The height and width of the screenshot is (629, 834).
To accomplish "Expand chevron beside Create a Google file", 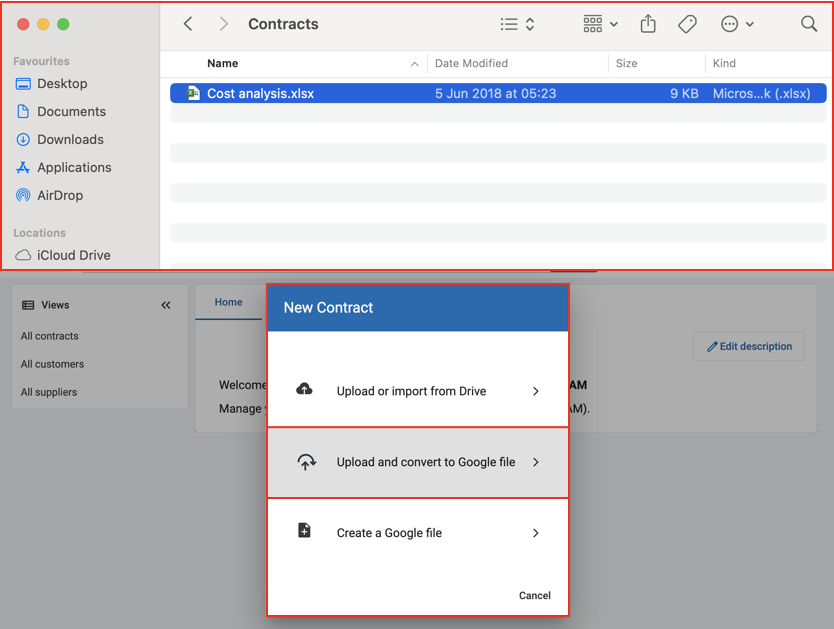I will click(x=536, y=533).
